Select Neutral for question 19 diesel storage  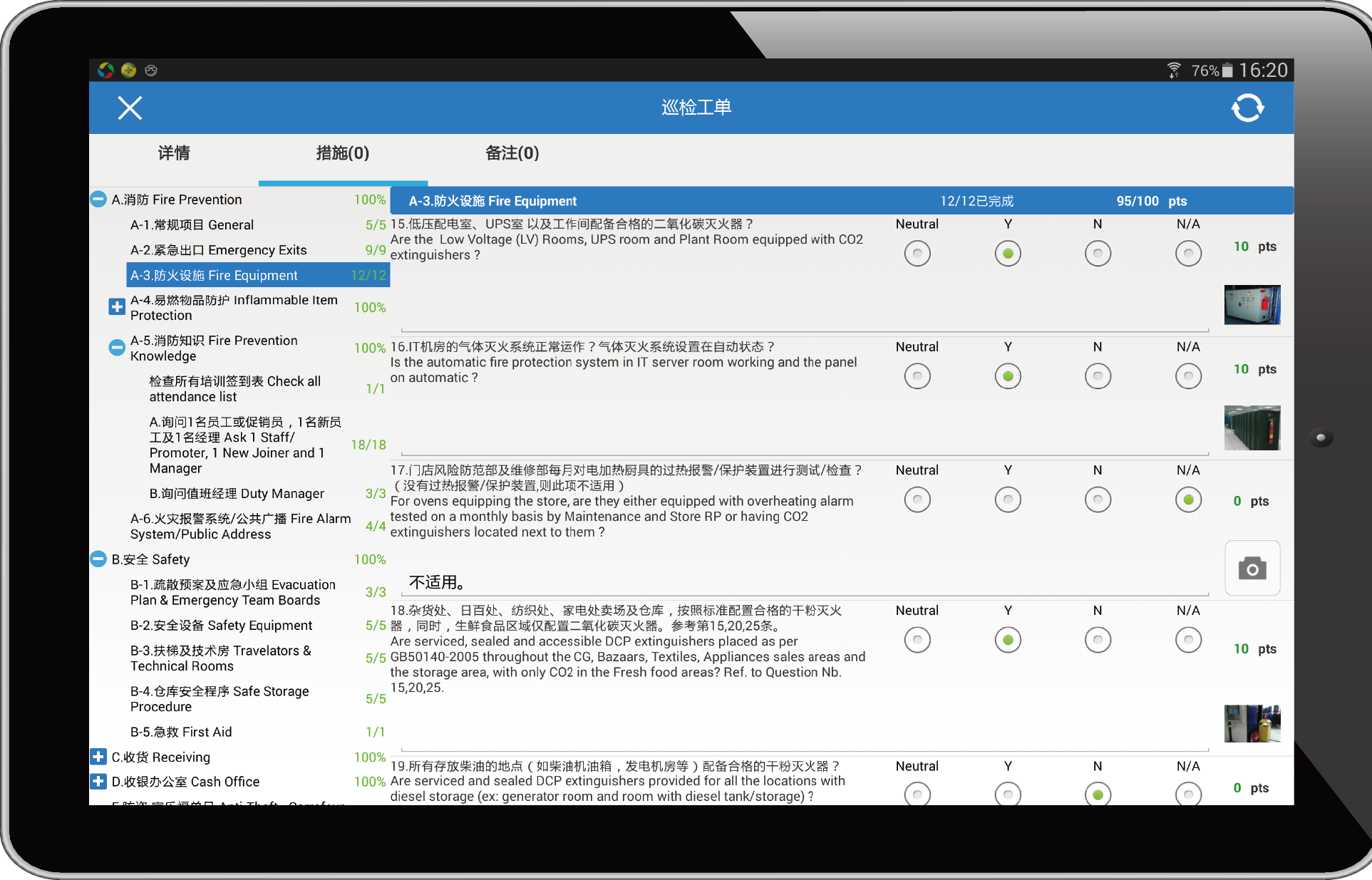coord(917,794)
